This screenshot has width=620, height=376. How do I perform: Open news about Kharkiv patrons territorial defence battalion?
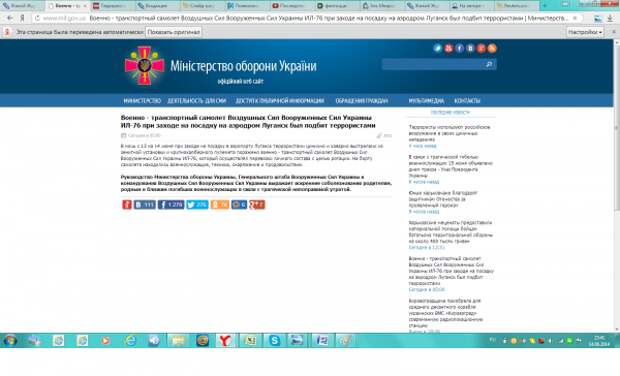[x=450, y=232]
